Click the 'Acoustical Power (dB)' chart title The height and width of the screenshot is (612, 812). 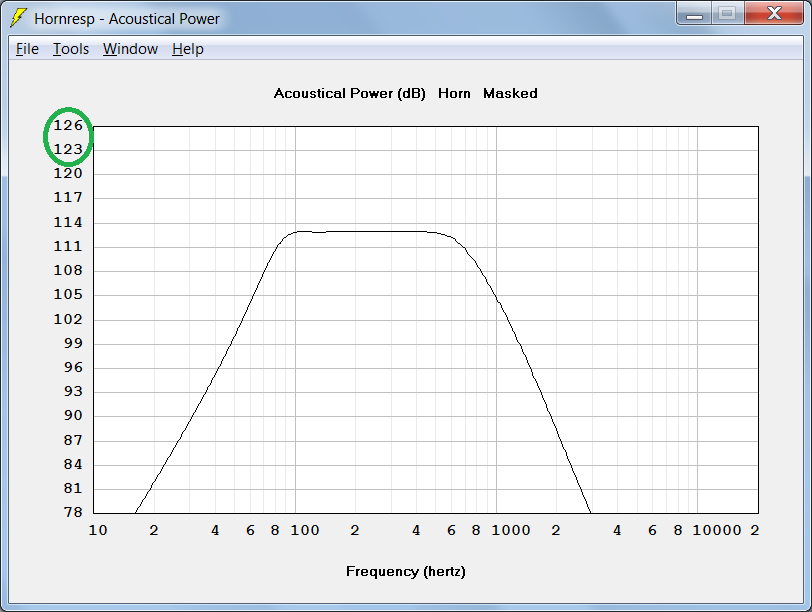[350, 94]
